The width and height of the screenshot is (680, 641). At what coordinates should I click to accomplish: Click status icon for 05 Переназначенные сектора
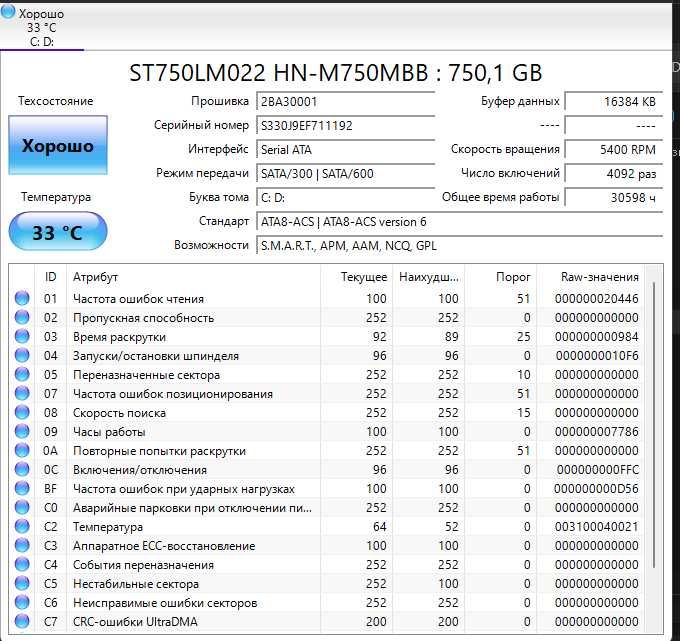(22, 374)
